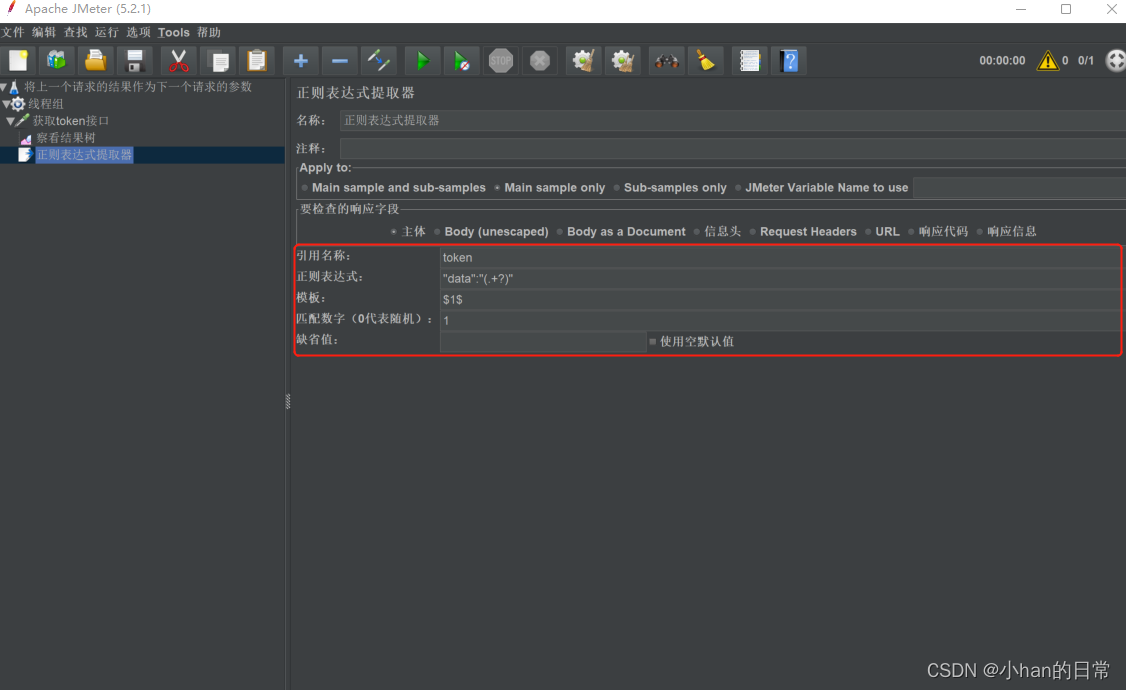Collapse the 获取token接口 node arrow
The image size is (1126, 690).
pyautogui.click(x=10, y=121)
